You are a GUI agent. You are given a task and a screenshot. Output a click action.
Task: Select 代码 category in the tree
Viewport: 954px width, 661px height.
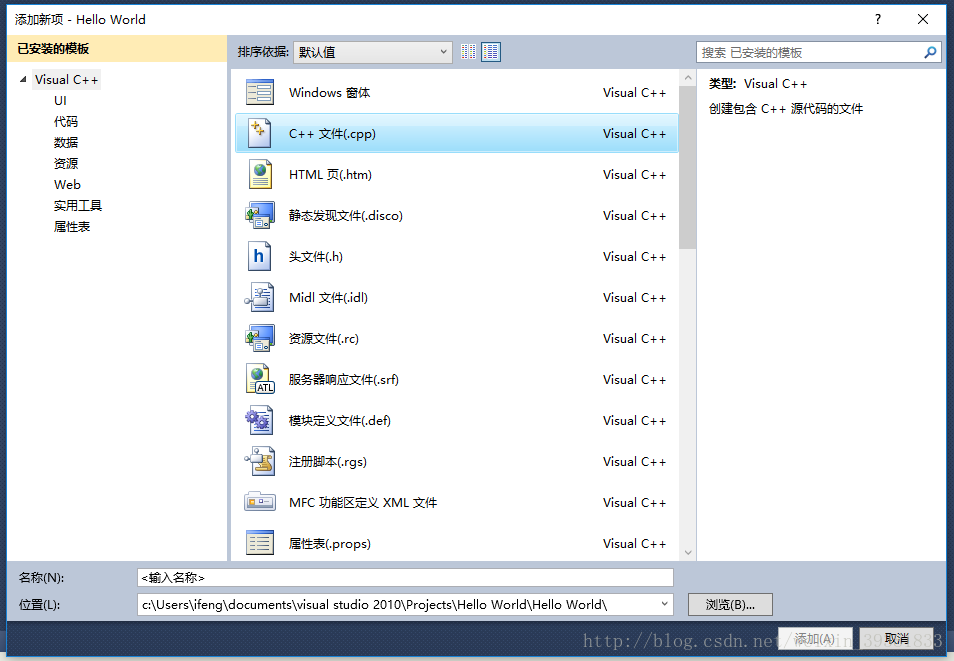click(66, 122)
